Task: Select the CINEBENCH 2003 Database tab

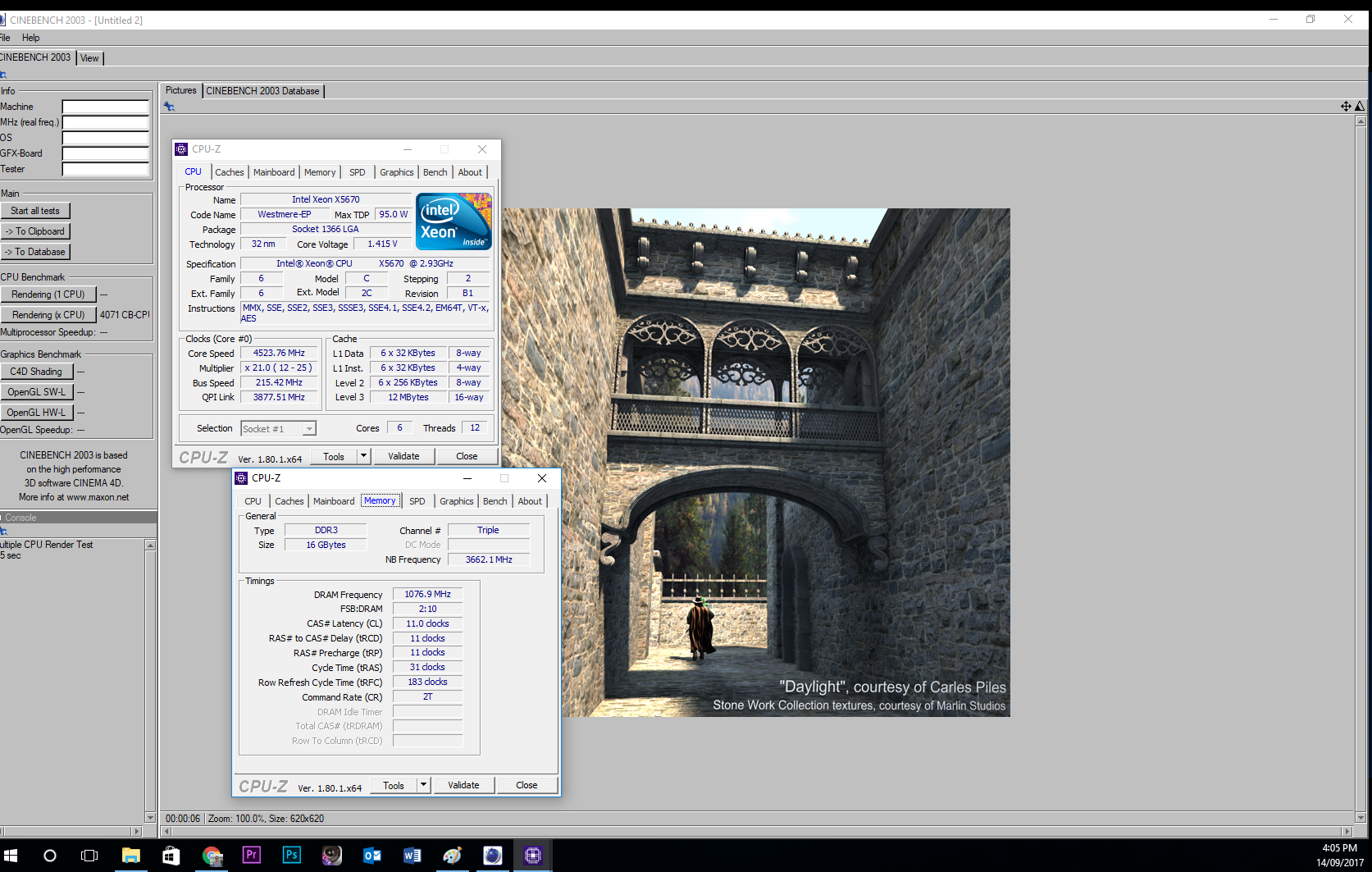Action: click(x=262, y=91)
